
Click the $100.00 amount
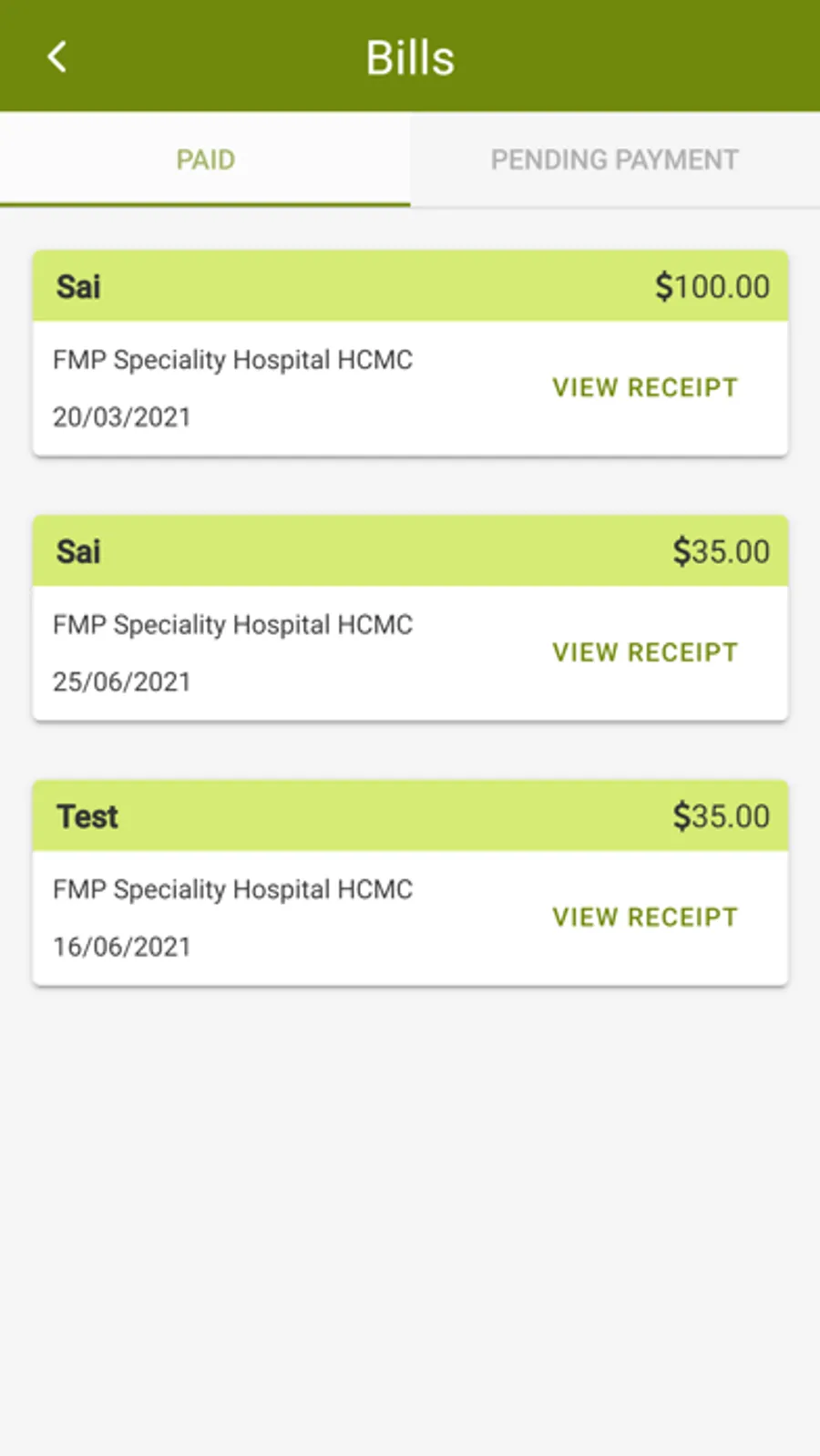pyautogui.click(x=712, y=287)
